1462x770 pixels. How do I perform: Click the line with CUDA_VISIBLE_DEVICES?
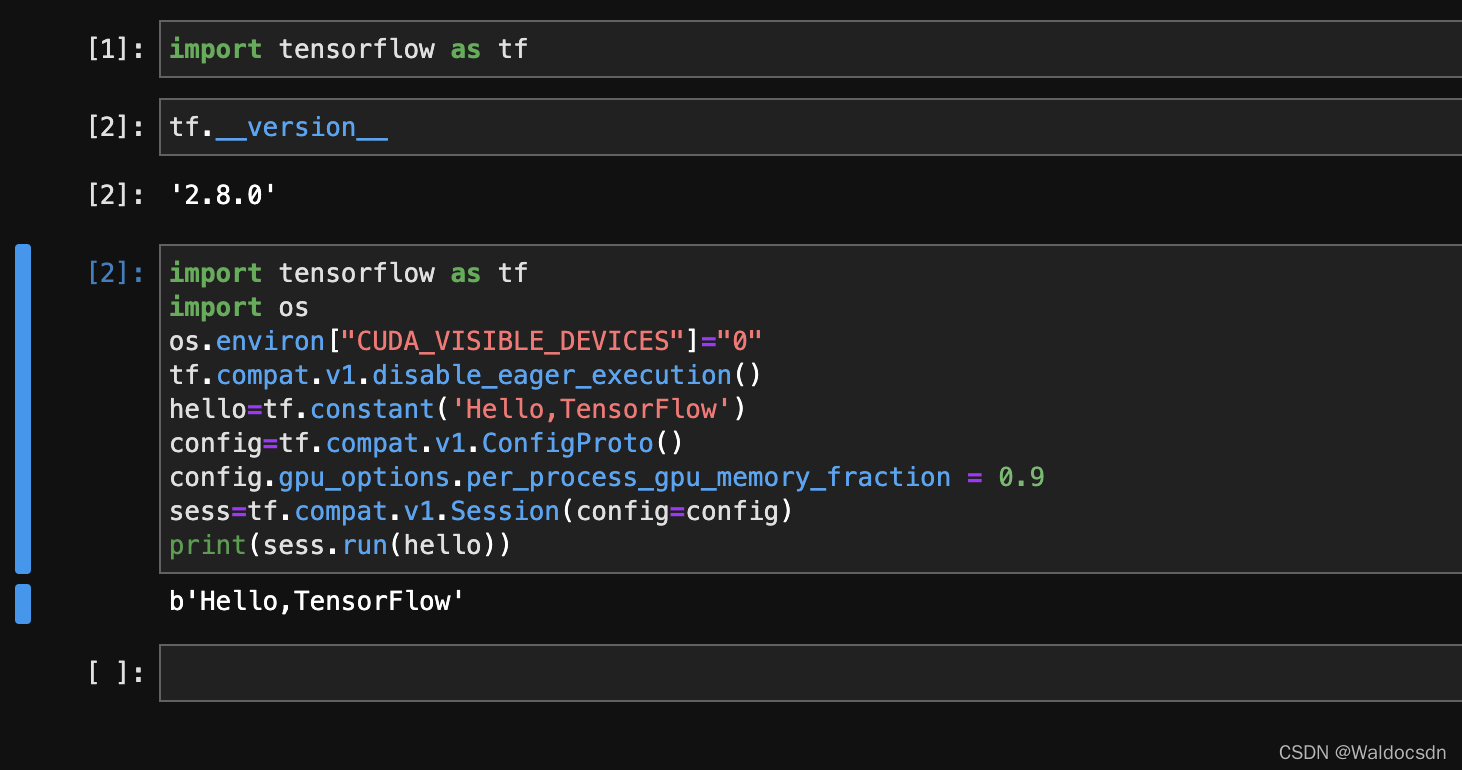tap(466, 341)
